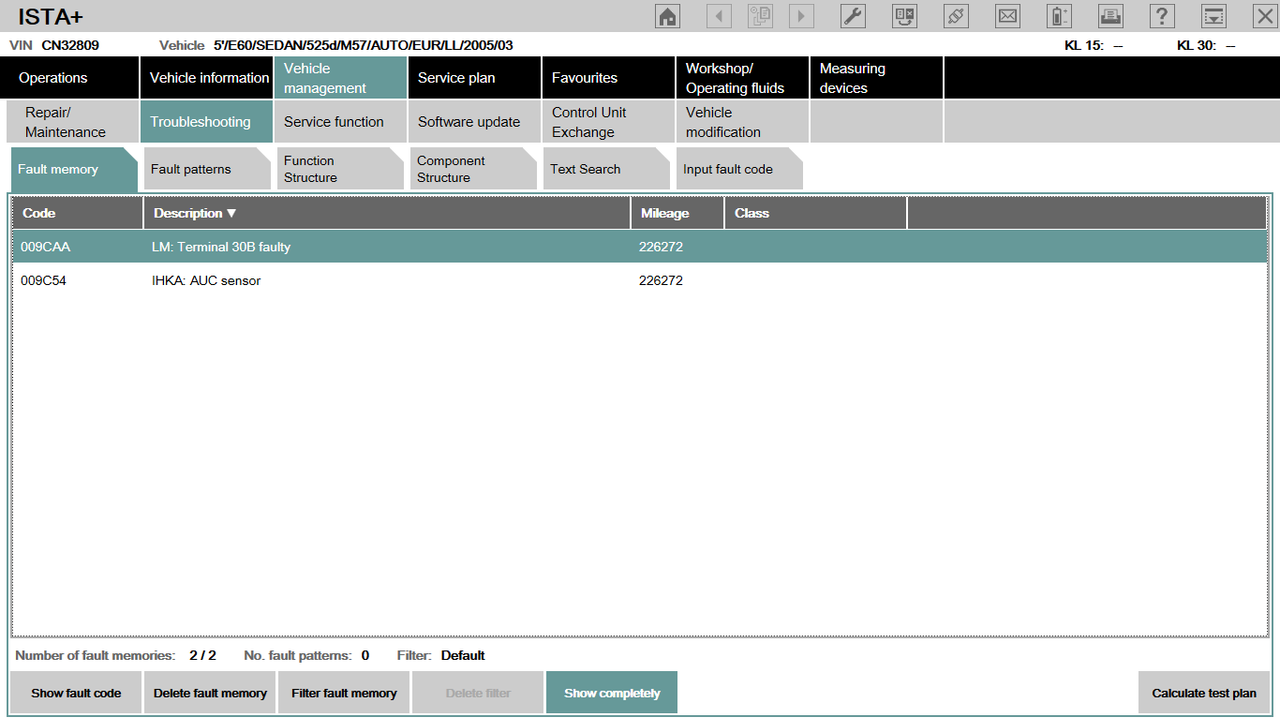Select the Troubleshooting submenu
The width and height of the screenshot is (1280, 720).
point(206,122)
